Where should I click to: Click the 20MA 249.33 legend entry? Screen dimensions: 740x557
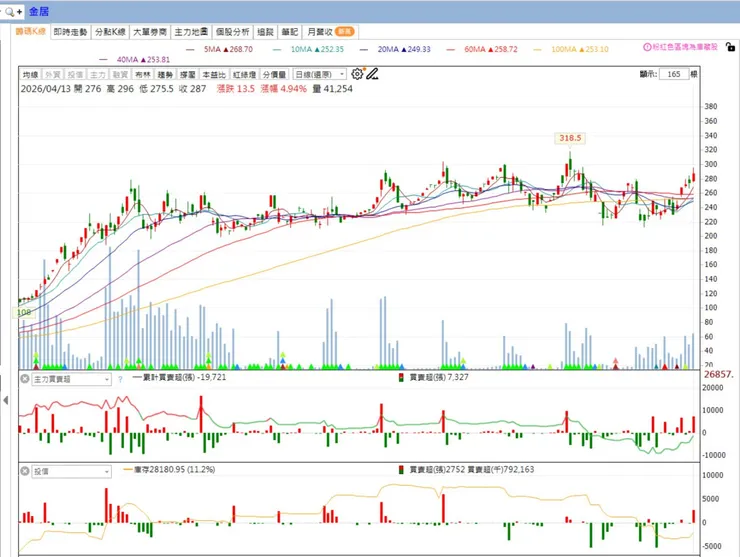(395, 49)
